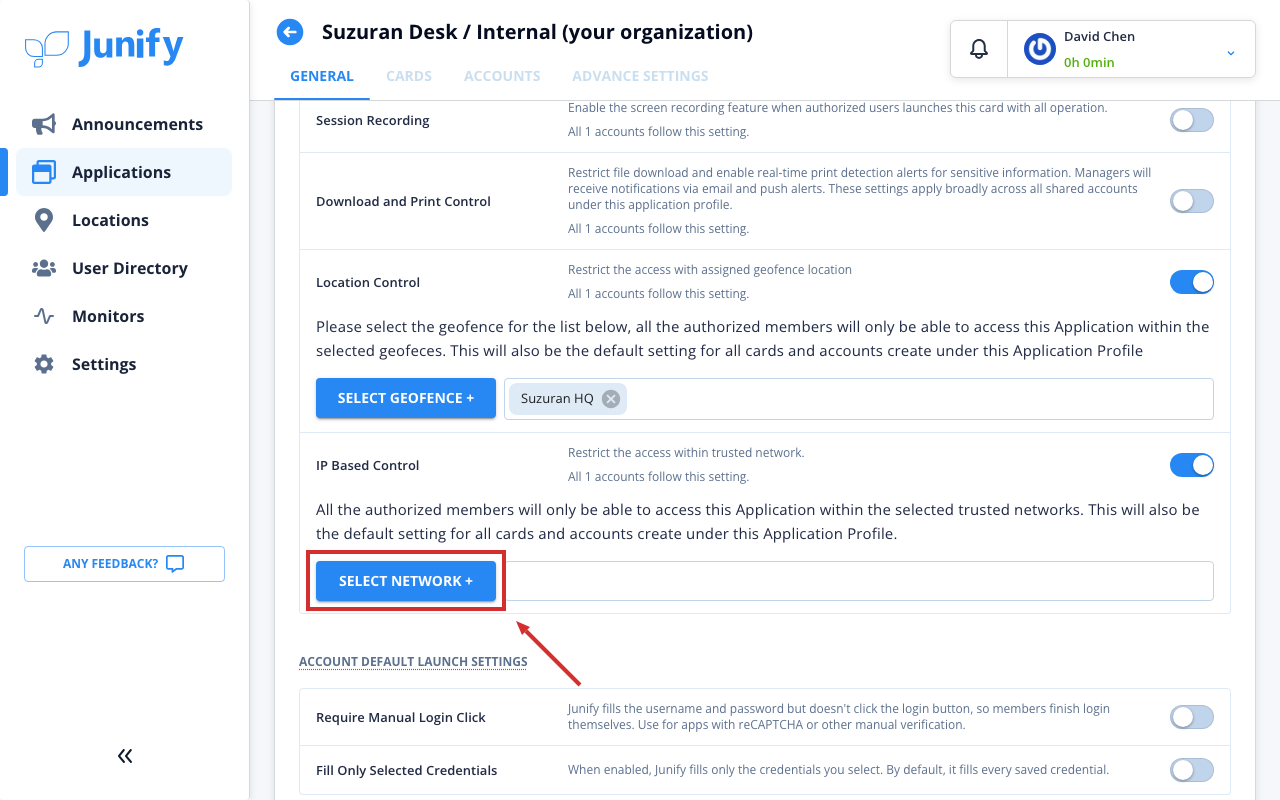Click the Suzuran Desk / Internal page title

click(x=537, y=32)
